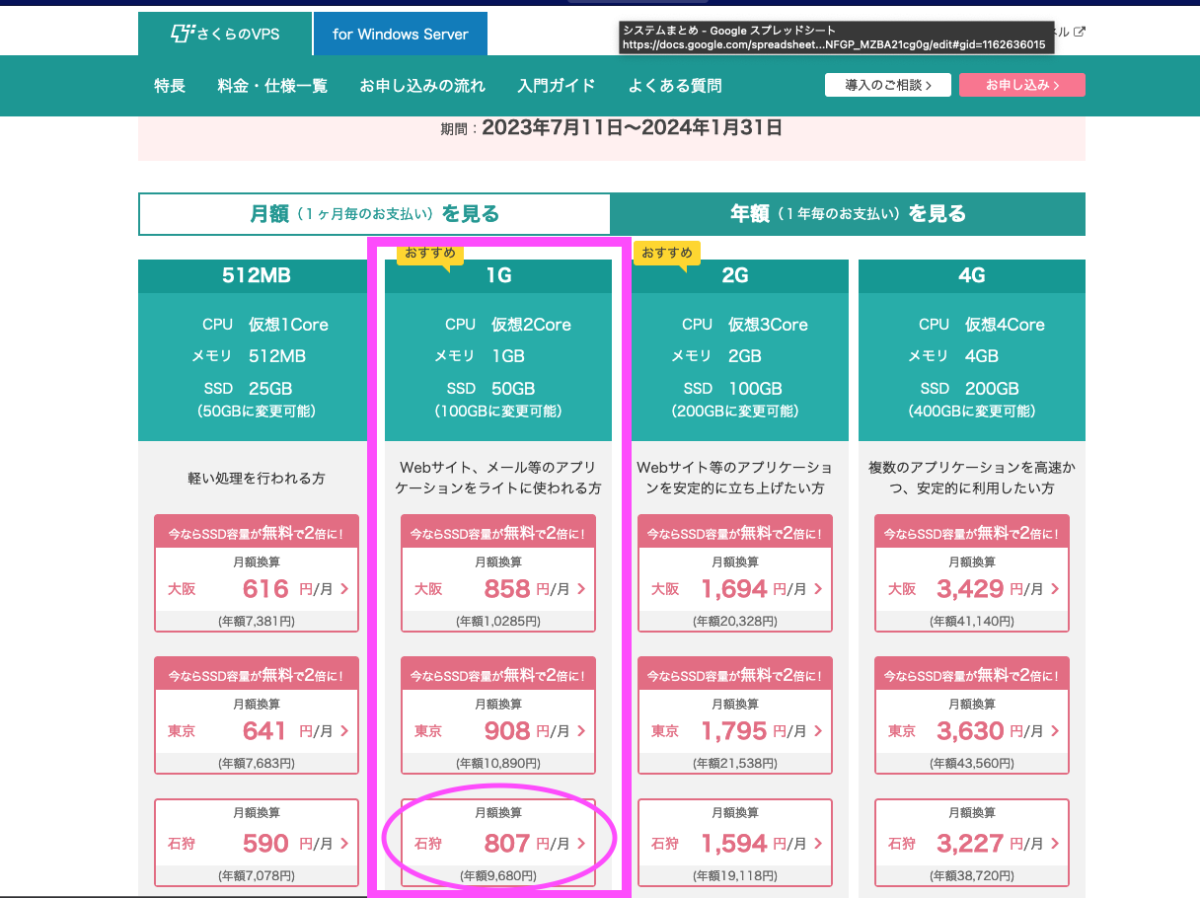Click the arrow on 2G 大阪 1,694円 plan

tap(818, 589)
